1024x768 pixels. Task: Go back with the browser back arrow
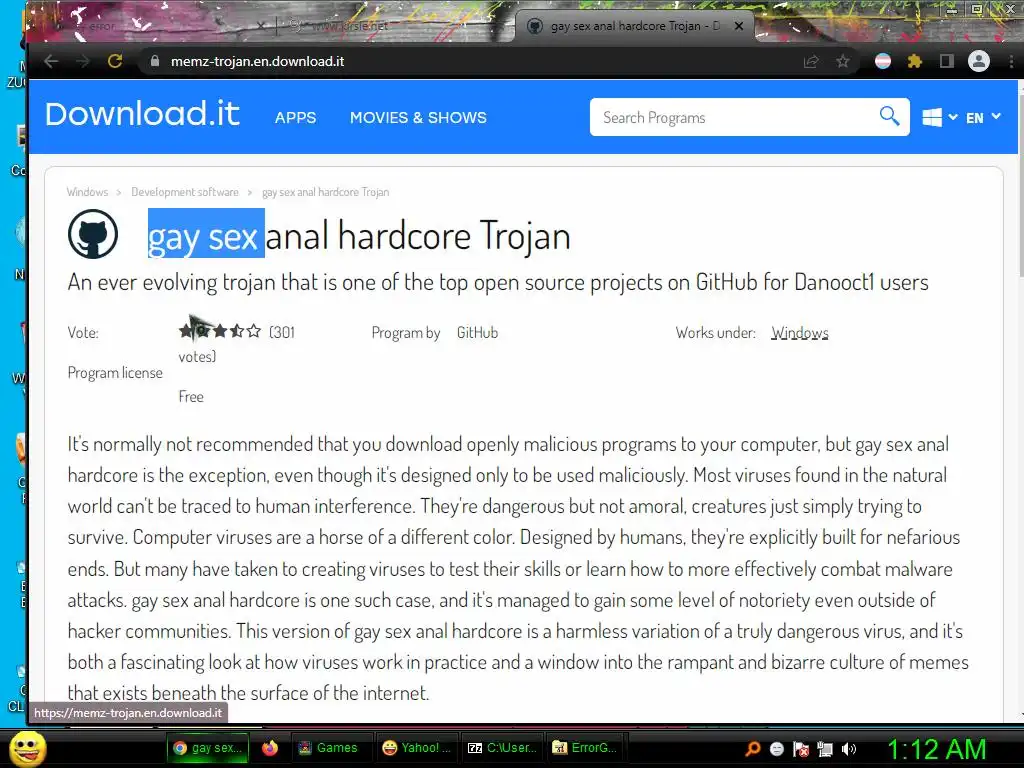[51, 61]
